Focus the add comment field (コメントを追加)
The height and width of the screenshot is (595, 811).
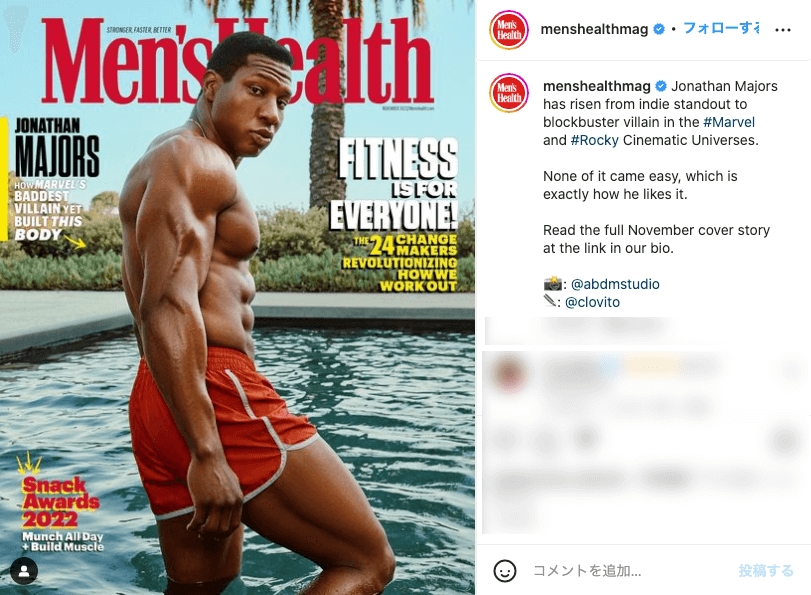pos(587,571)
